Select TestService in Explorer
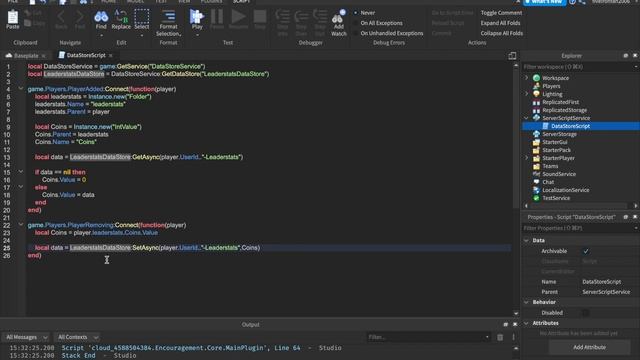640x360 pixels. tap(556, 198)
